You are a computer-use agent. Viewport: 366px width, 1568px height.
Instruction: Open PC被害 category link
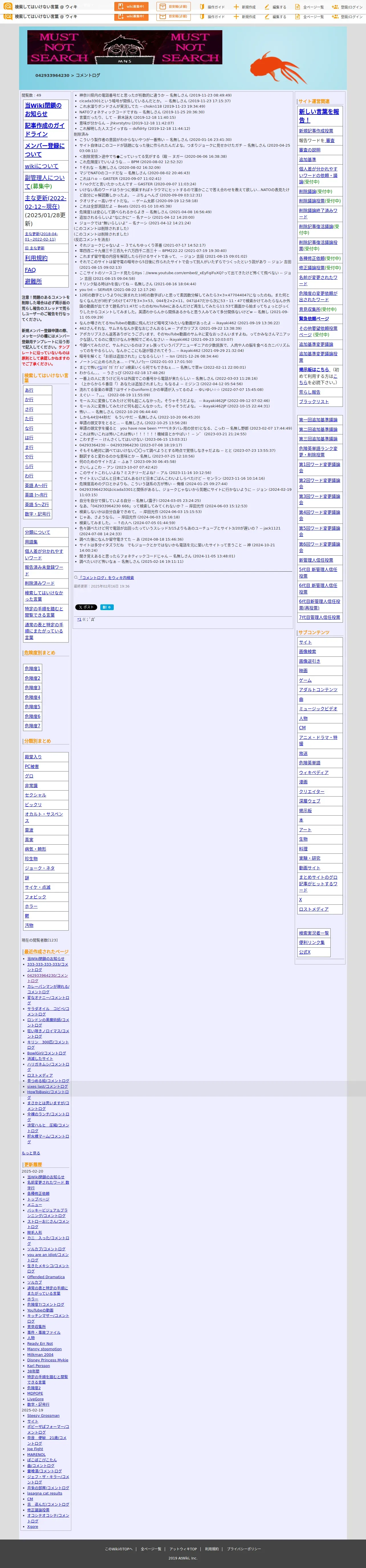tap(32, 766)
